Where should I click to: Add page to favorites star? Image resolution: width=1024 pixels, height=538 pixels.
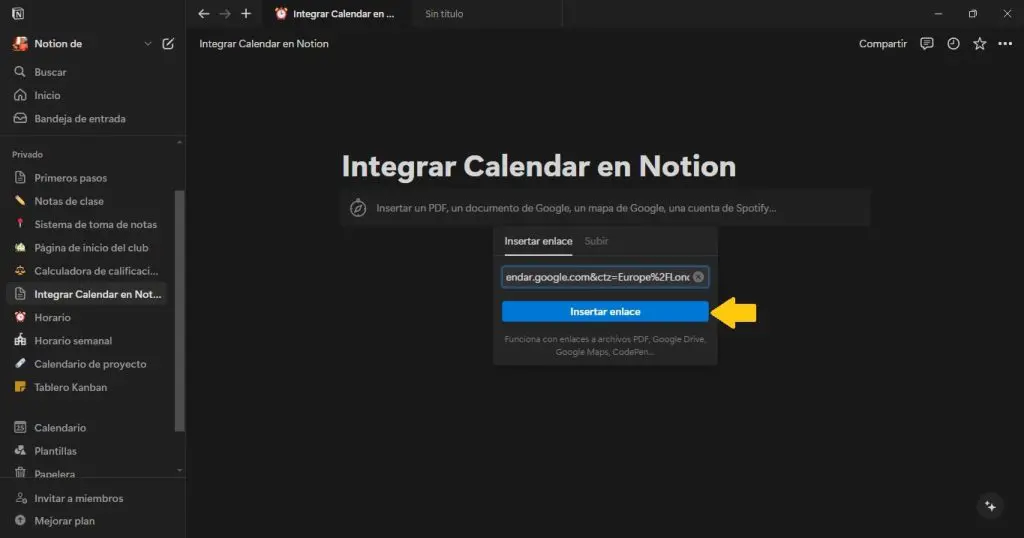pos(980,44)
